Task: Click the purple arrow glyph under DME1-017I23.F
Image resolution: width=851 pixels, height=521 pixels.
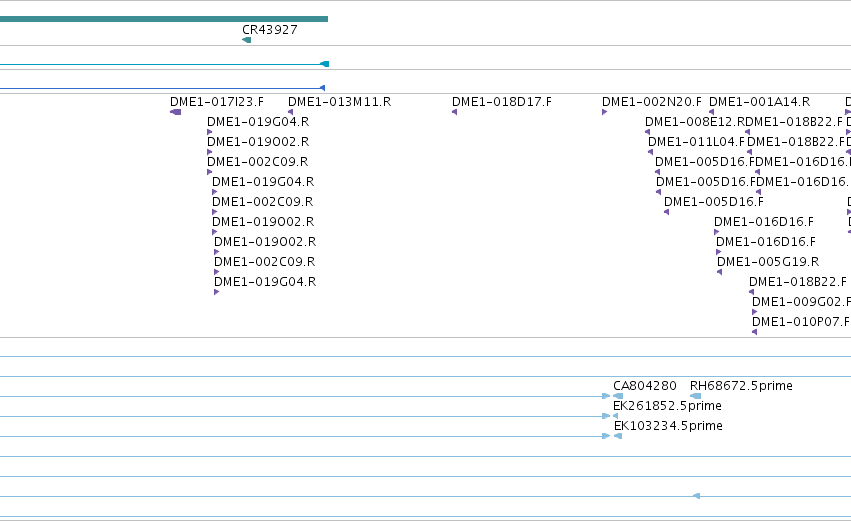Action: 175,112
